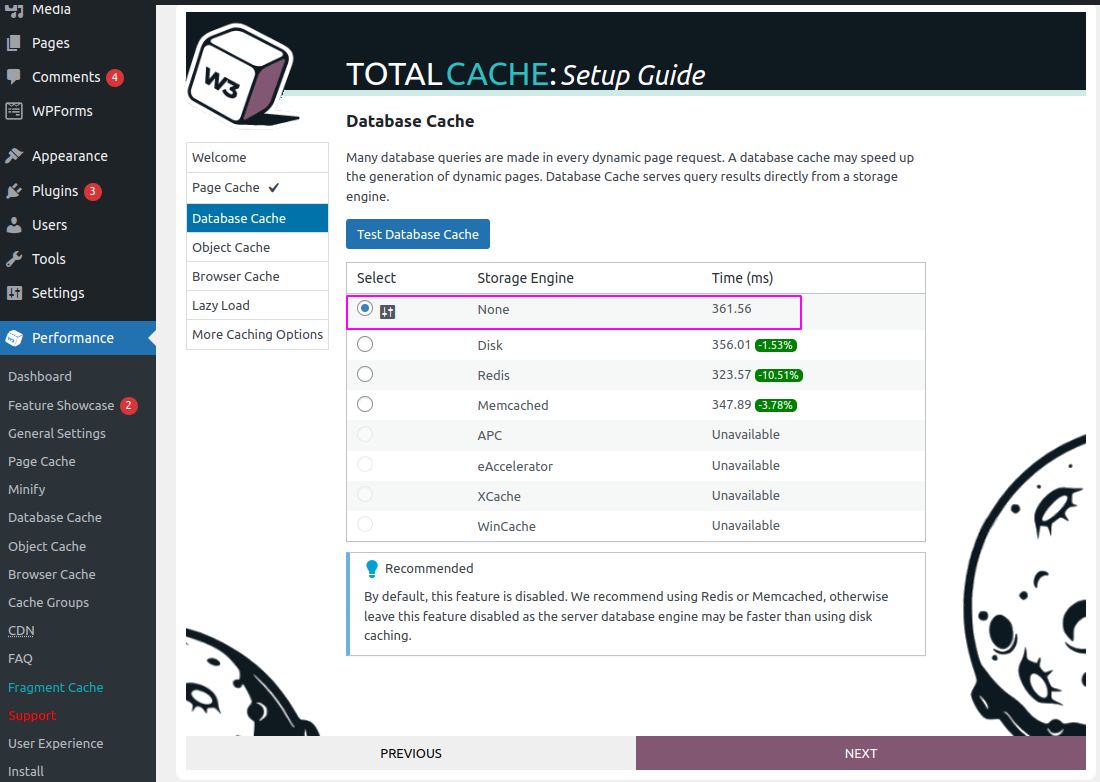Click the Page Cache completed checkmark
This screenshot has height=782, width=1100.
274,187
